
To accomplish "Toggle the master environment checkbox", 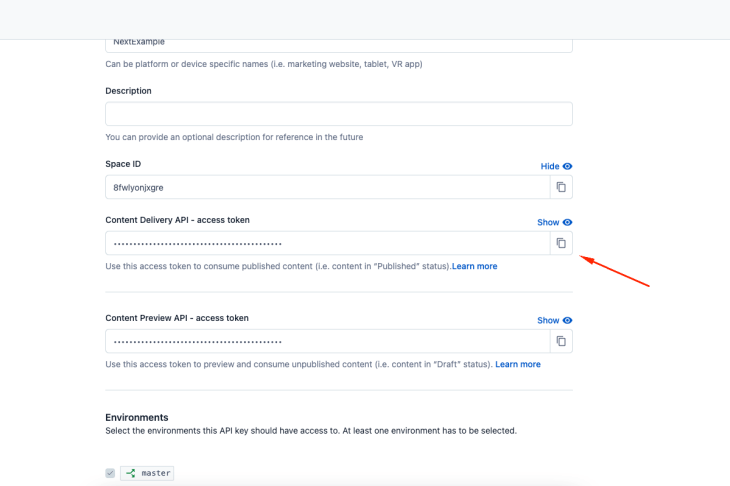I will pyautogui.click(x=110, y=473).
